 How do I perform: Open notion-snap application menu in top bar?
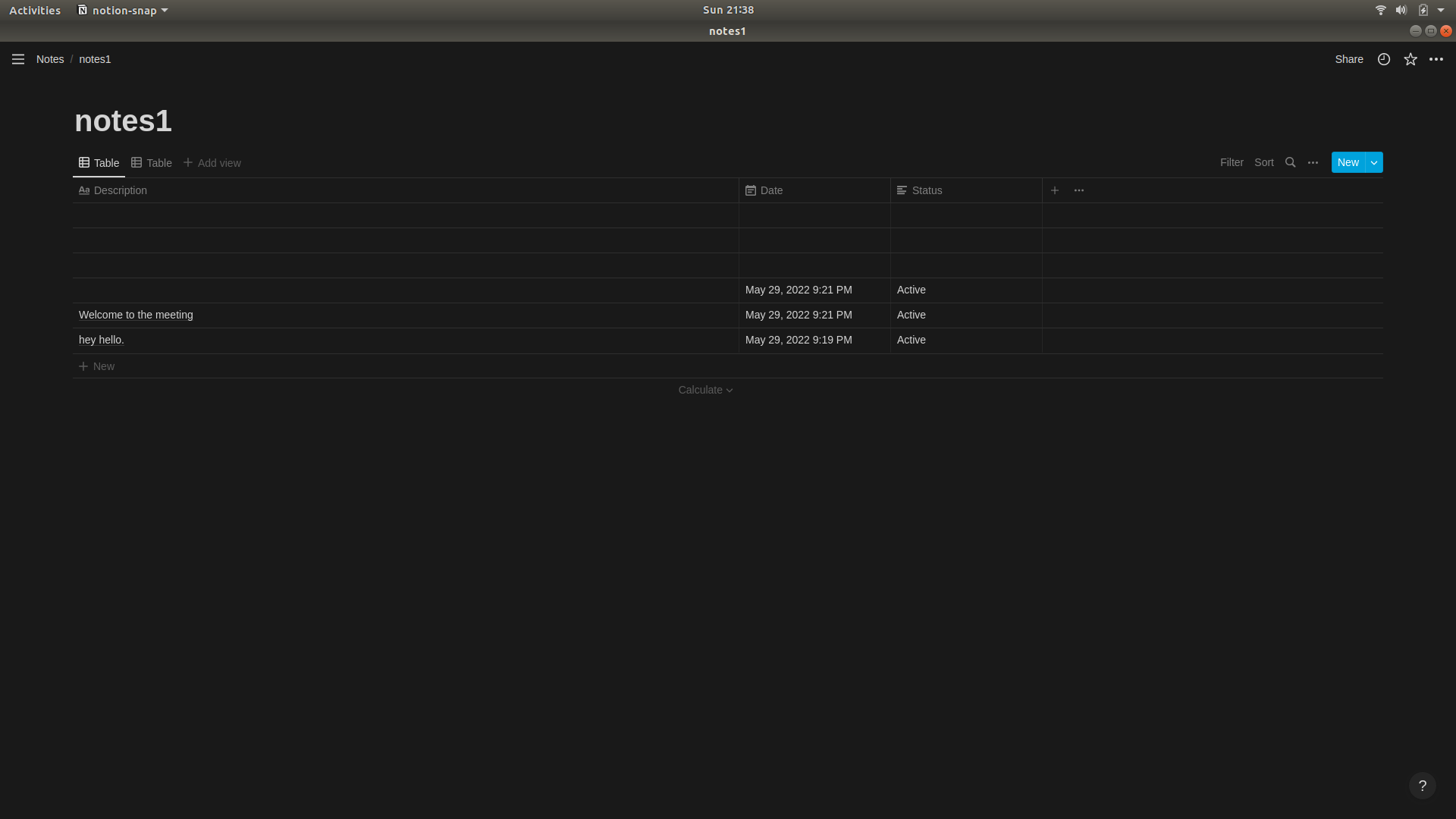123,10
